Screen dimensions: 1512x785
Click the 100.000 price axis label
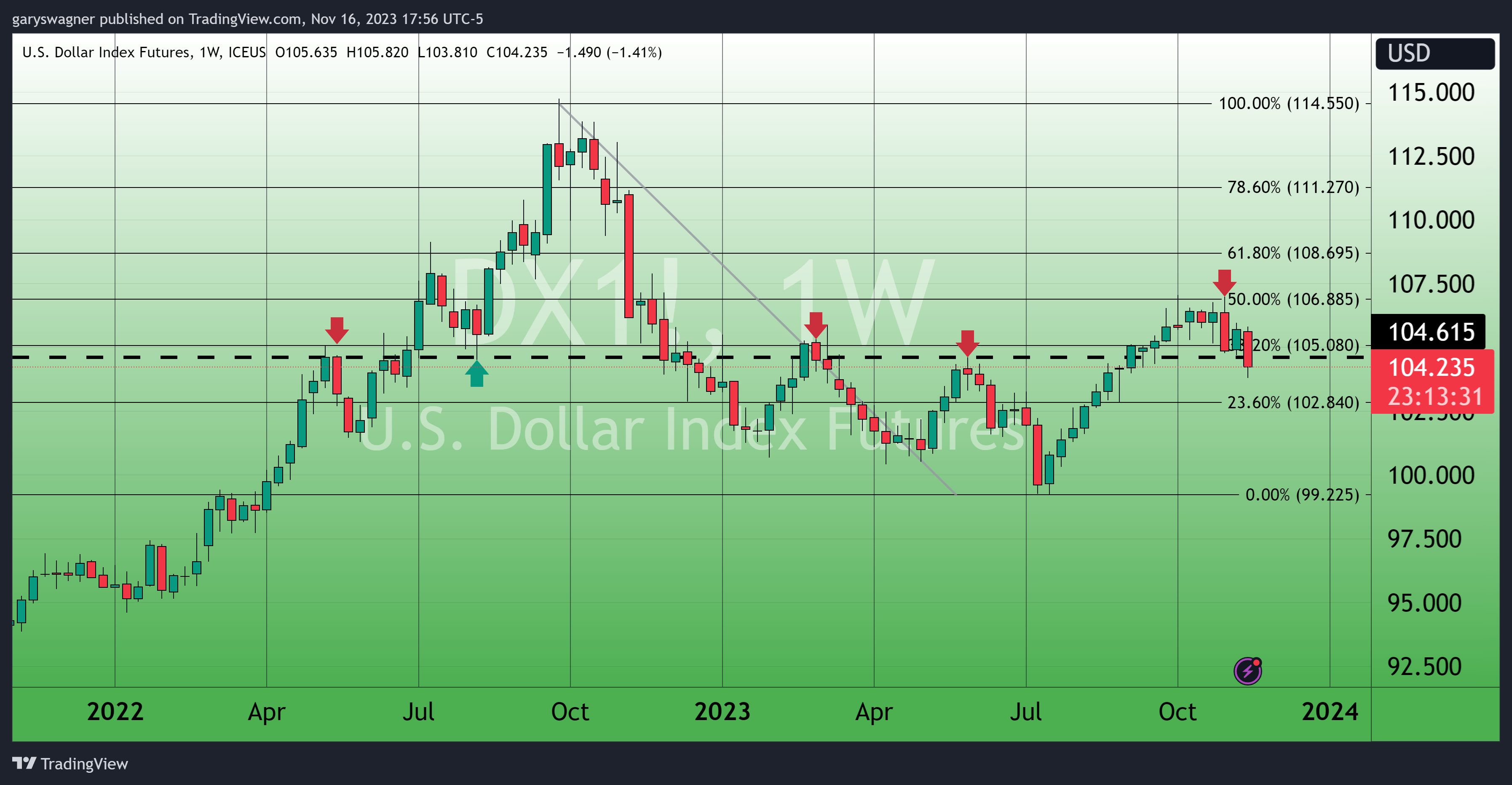(x=1430, y=476)
